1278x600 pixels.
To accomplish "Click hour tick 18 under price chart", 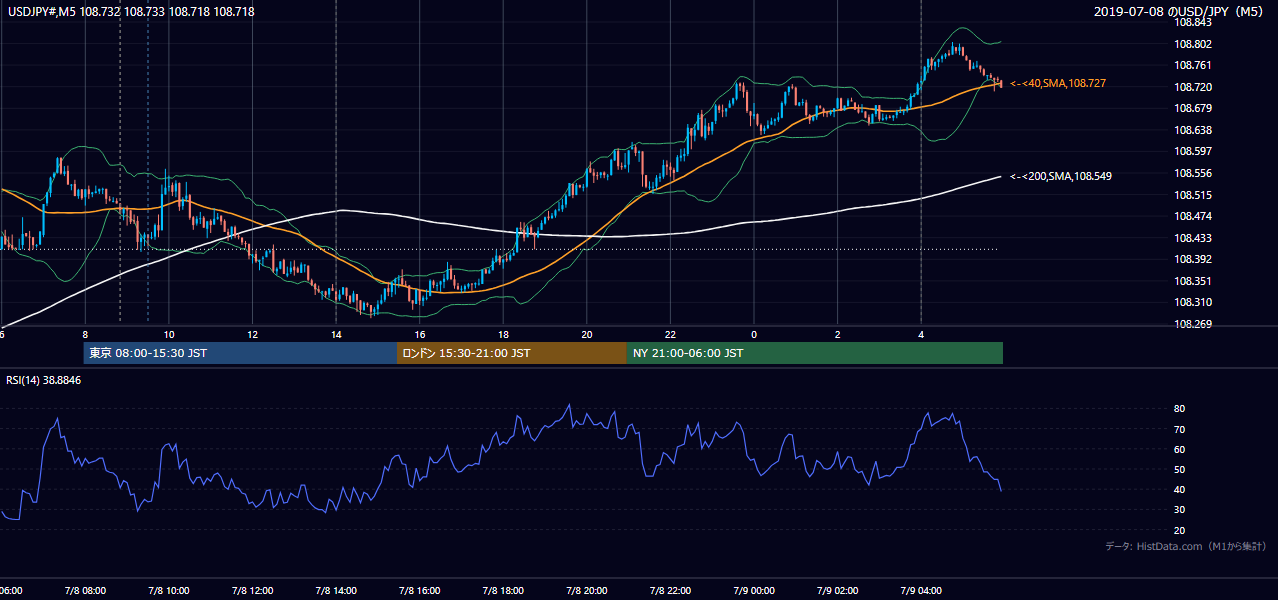I will [x=503, y=334].
